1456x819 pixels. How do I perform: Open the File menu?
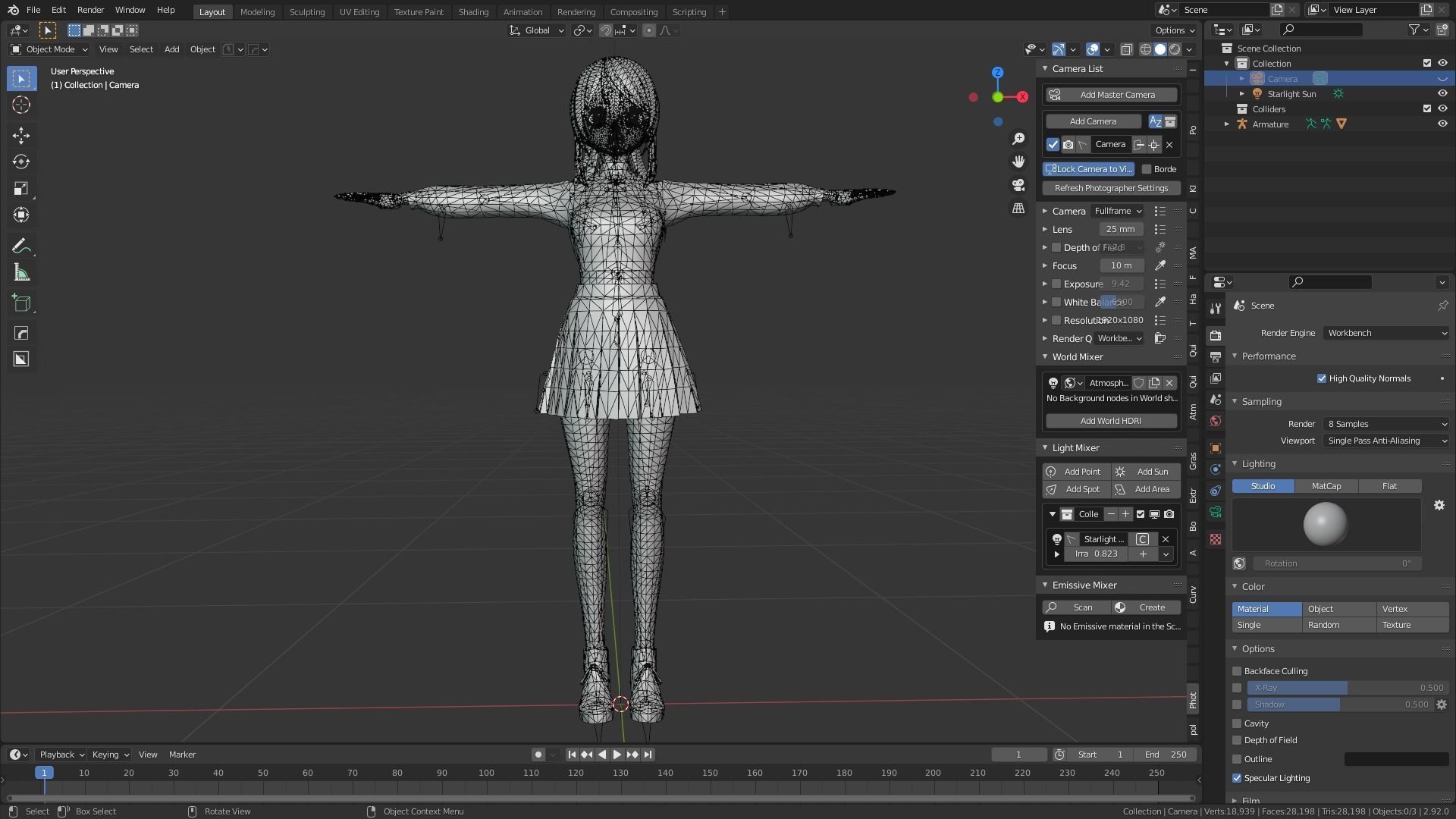click(x=33, y=11)
